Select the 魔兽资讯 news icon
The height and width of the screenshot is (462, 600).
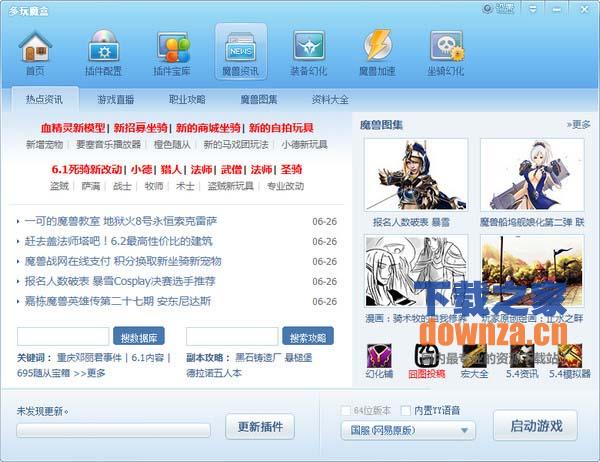[x=241, y=52]
